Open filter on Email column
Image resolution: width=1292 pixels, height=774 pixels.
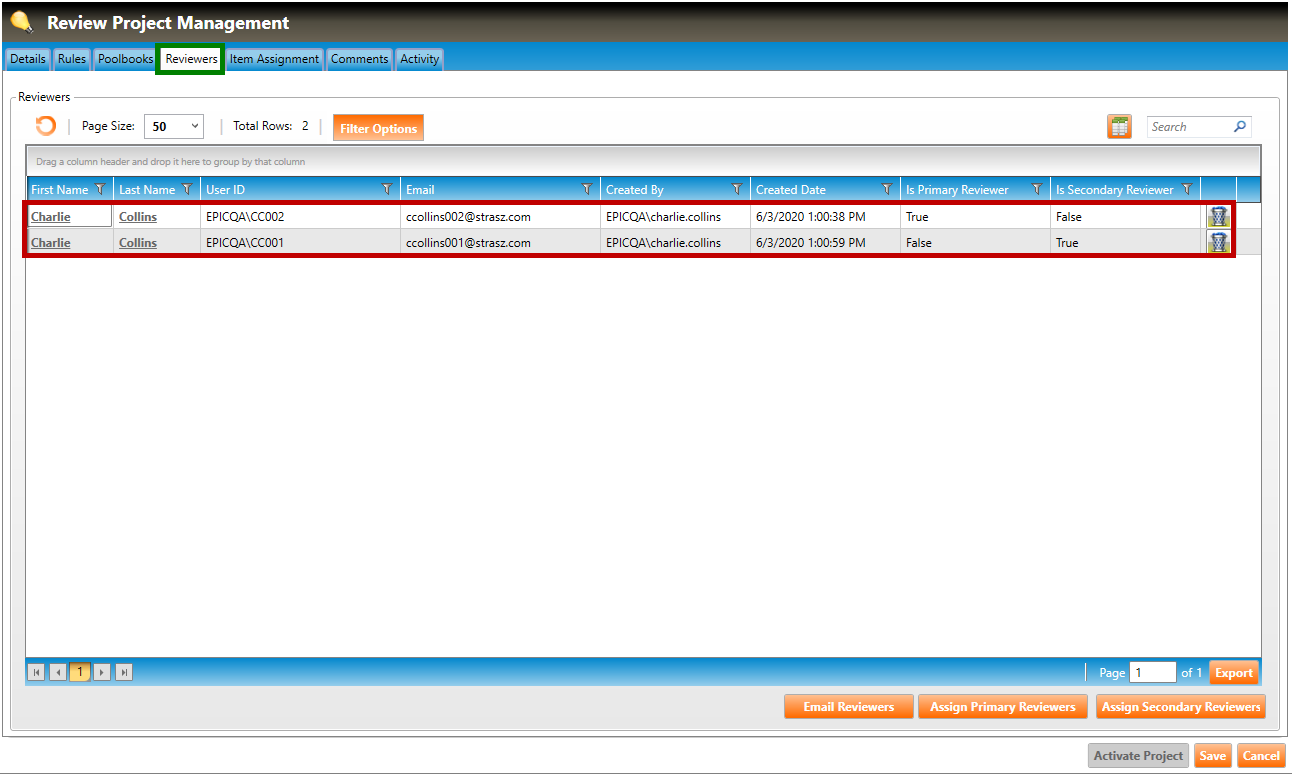(587, 190)
